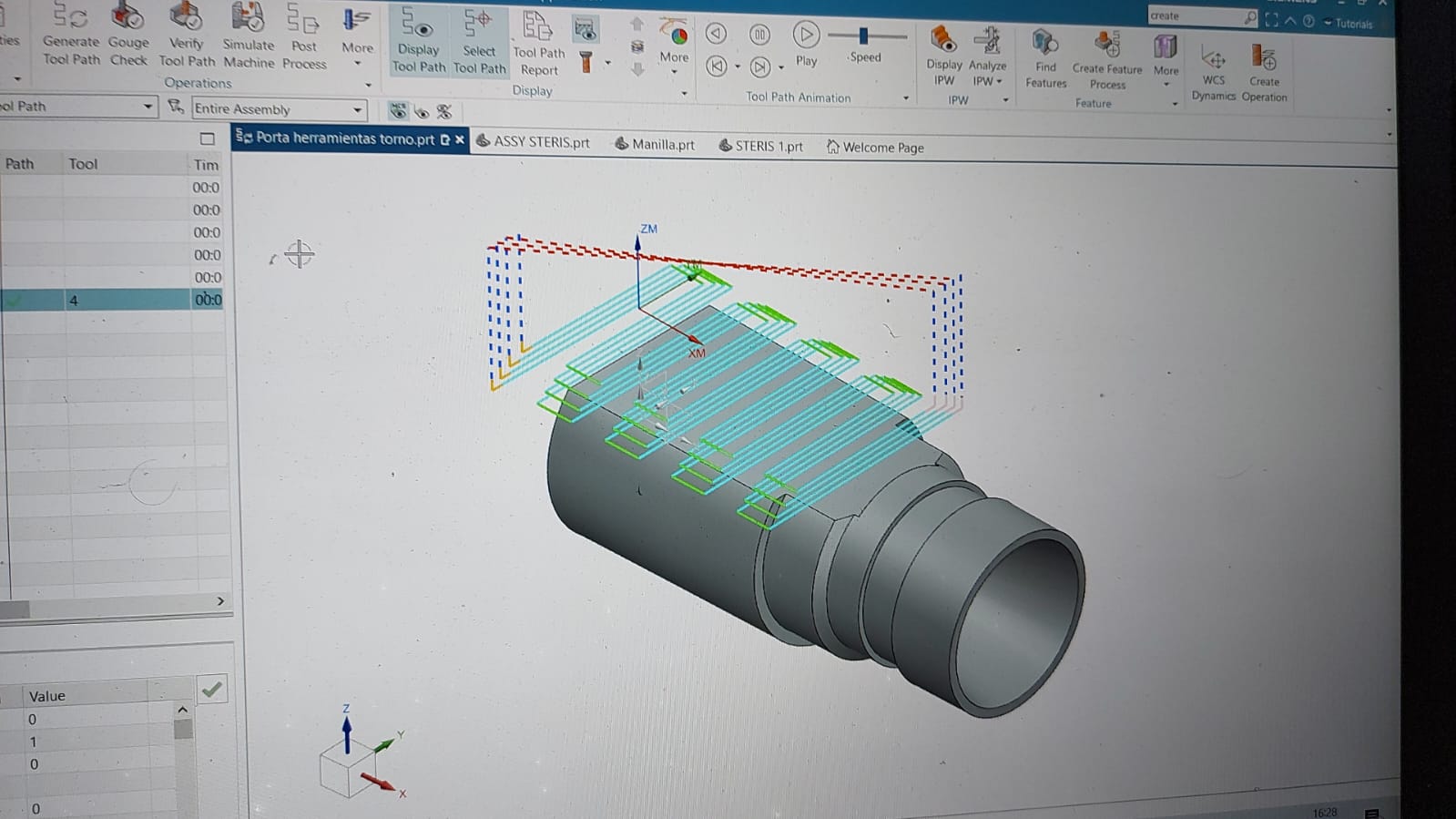Image resolution: width=1456 pixels, height=819 pixels.
Task: Open Verify Tool Path
Action: click(x=187, y=35)
